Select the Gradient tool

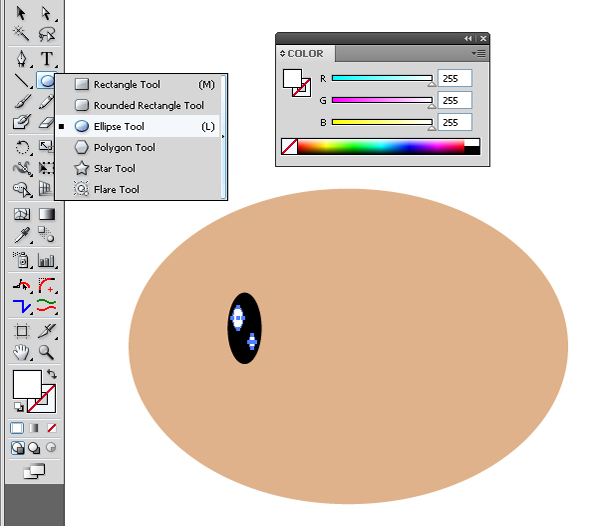pos(47,214)
